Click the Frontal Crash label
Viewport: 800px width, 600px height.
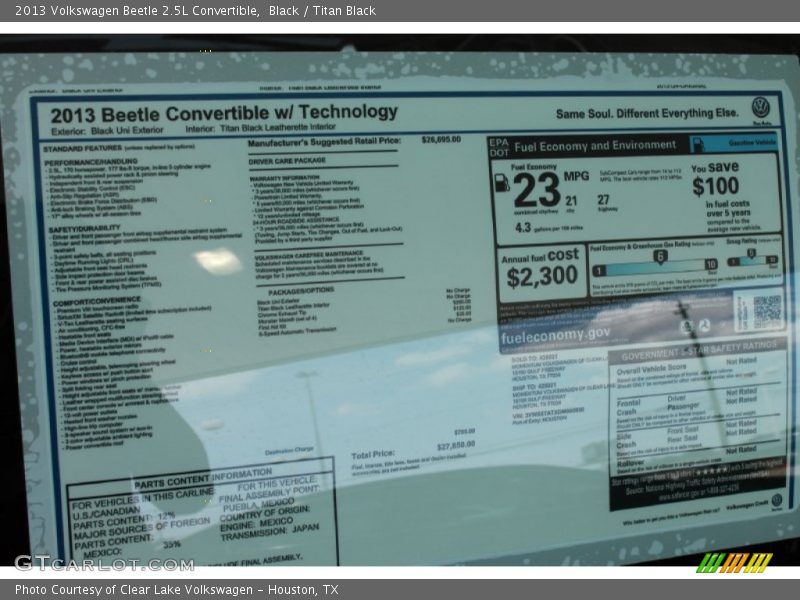[x=629, y=407]
